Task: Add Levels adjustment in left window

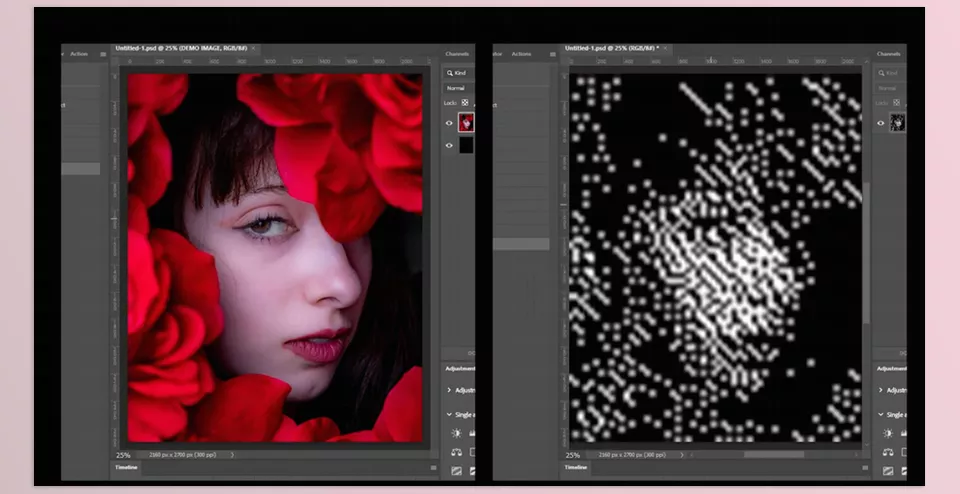Action: point(472,433)
